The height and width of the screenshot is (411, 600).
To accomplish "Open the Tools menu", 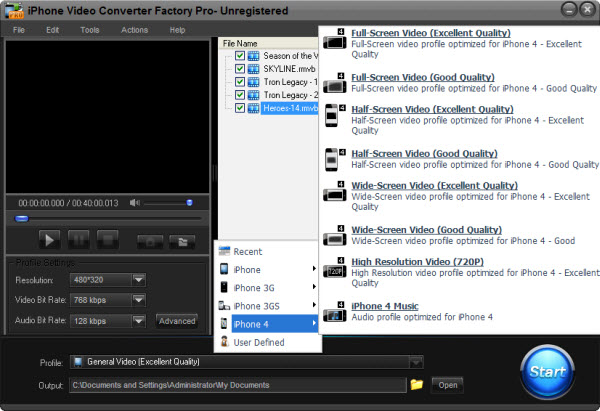I will pos(90,30).
